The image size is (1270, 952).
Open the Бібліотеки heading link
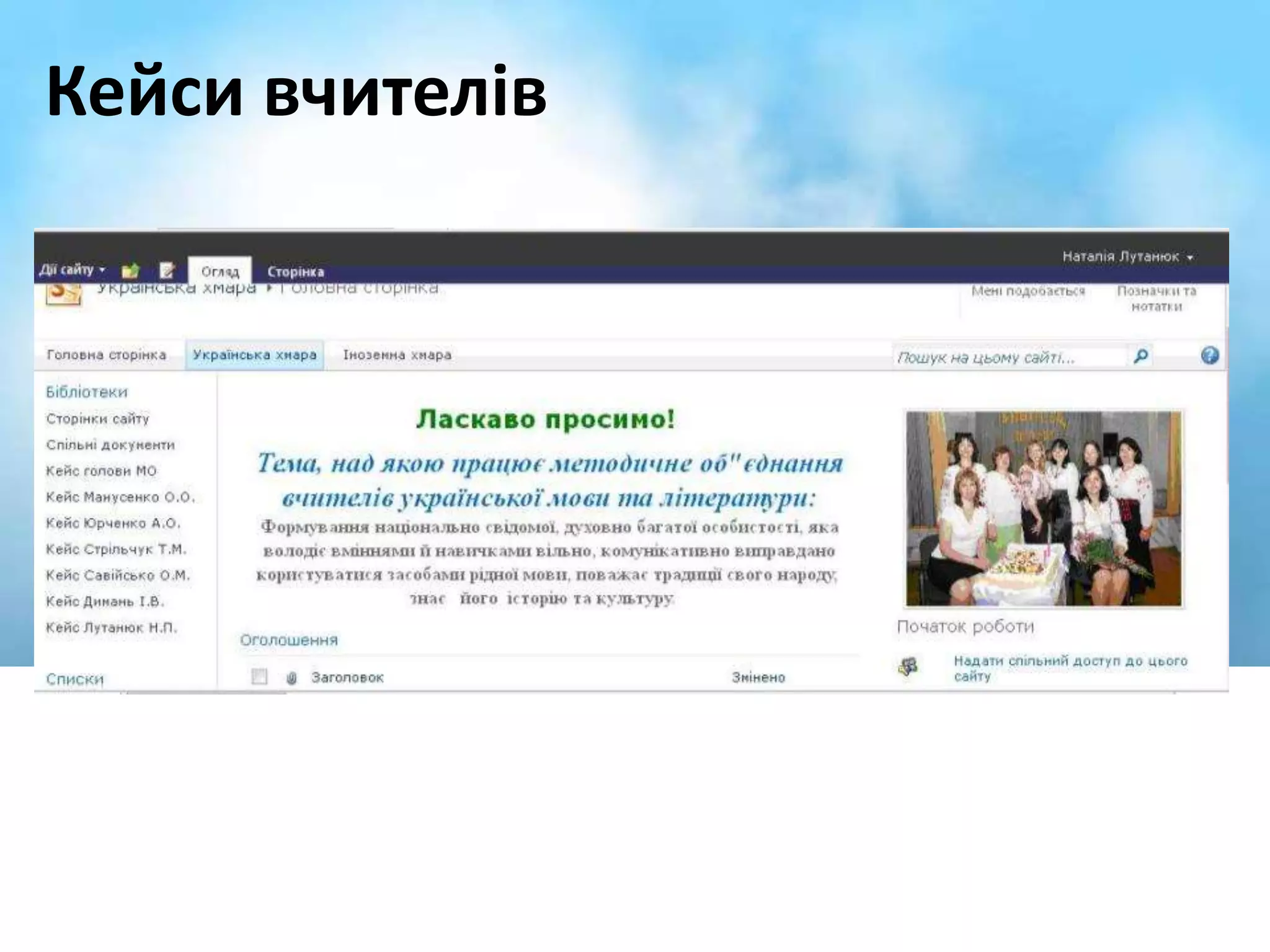pos(87,392)
